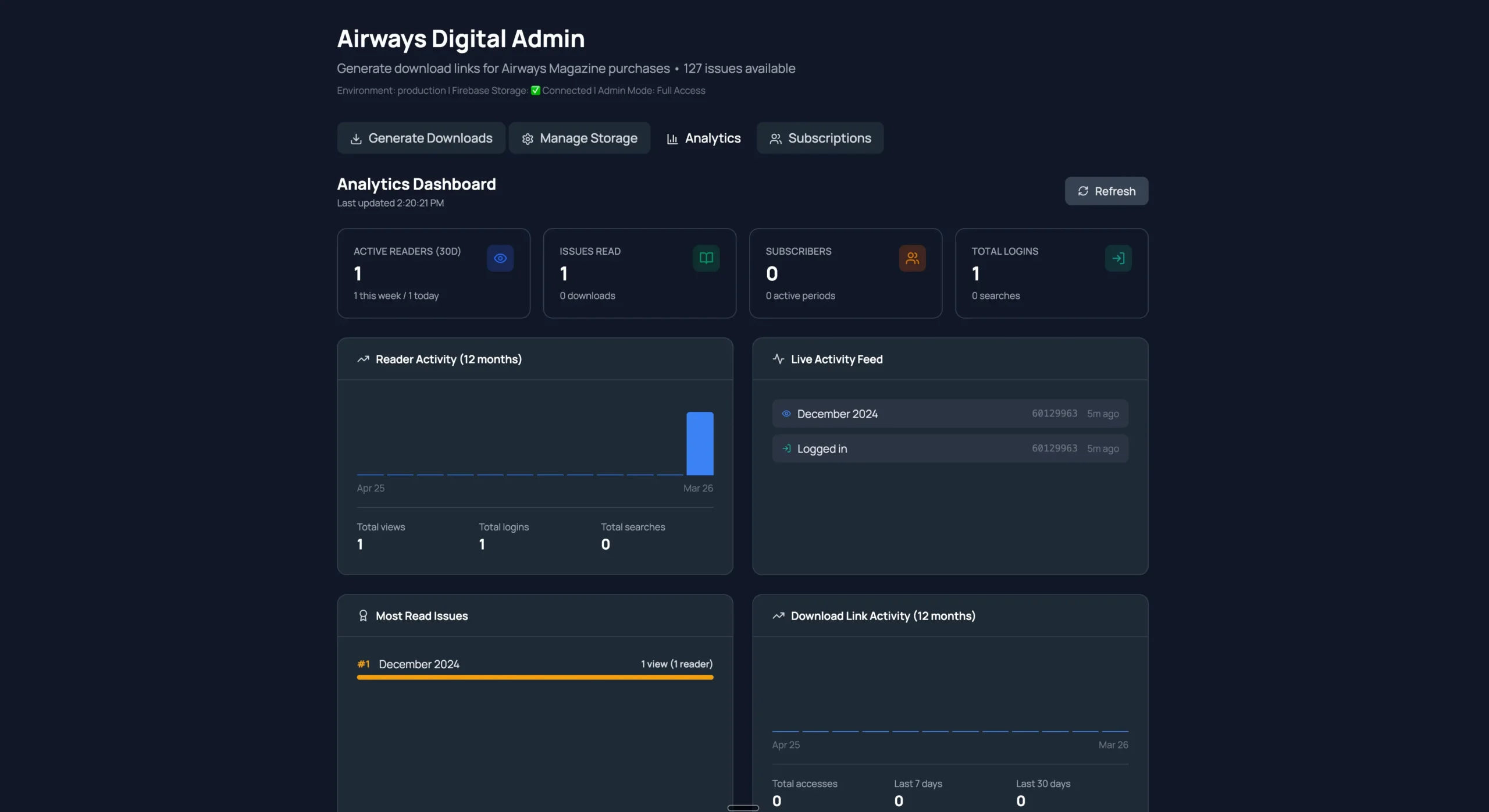Click the Last 7 days label

pos(918,783)
